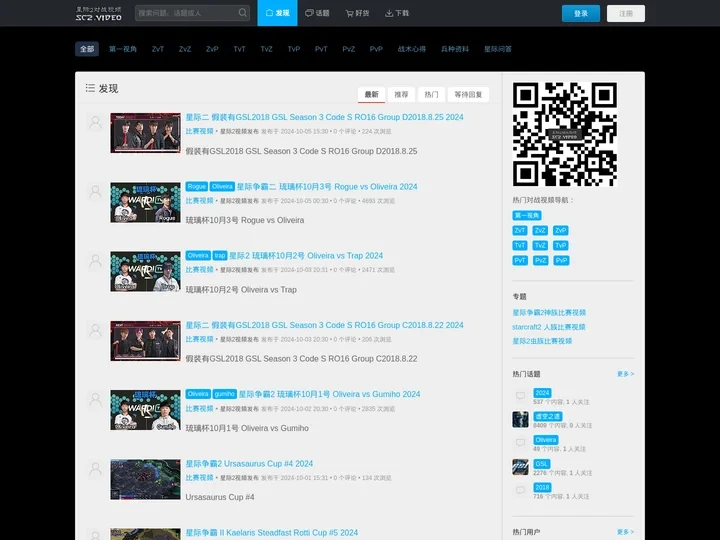Screen dimensions: 720x540
Task: Open the GSL RO16 Group C2018.8.22 title link
Action: [x=324, y=325]
